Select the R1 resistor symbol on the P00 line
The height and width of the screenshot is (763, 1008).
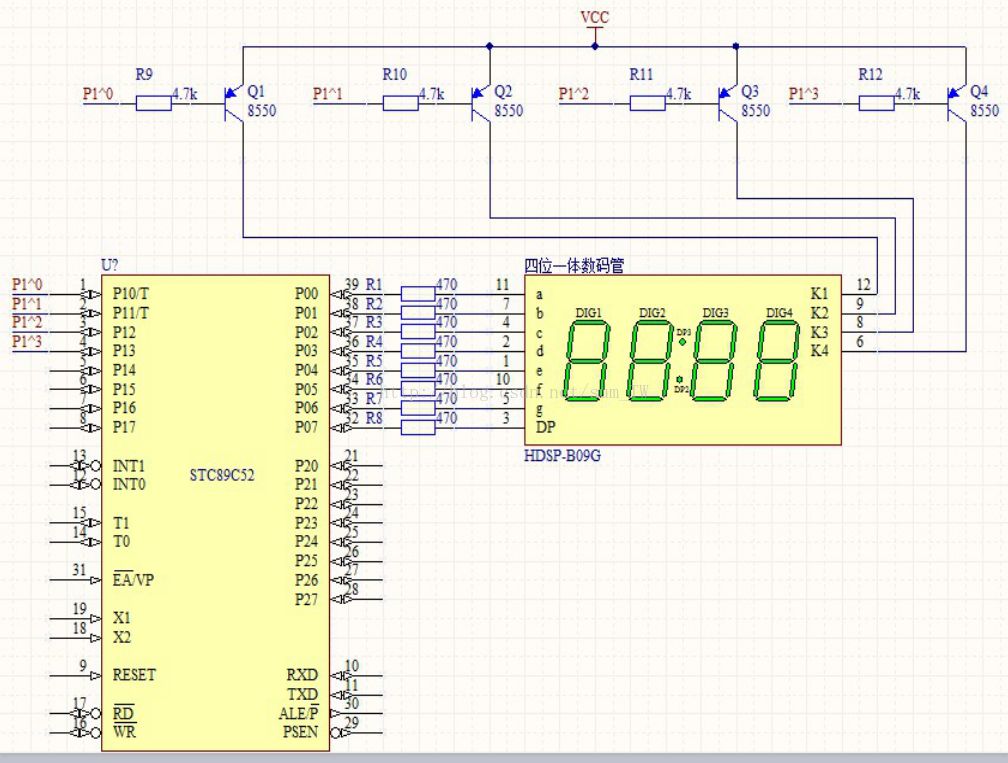[418, 294]
